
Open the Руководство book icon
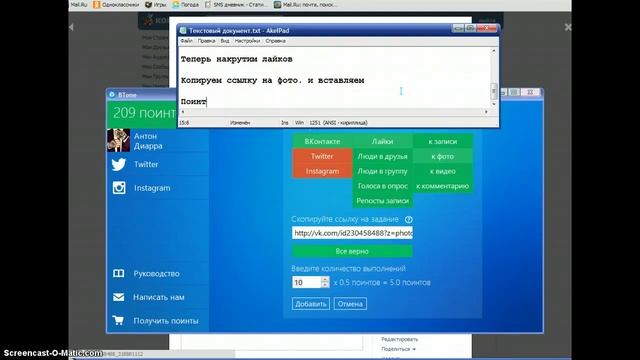click(x=118, y=273)
